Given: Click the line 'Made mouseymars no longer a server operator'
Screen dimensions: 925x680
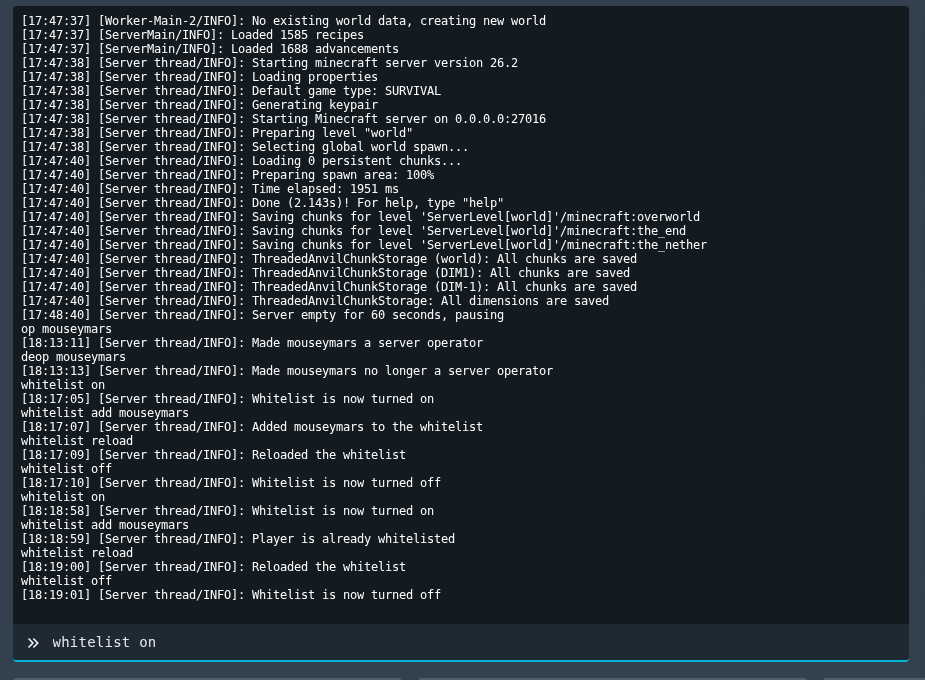Looking at the screenshot, I should pyautogui.click(x=287, y=372).
